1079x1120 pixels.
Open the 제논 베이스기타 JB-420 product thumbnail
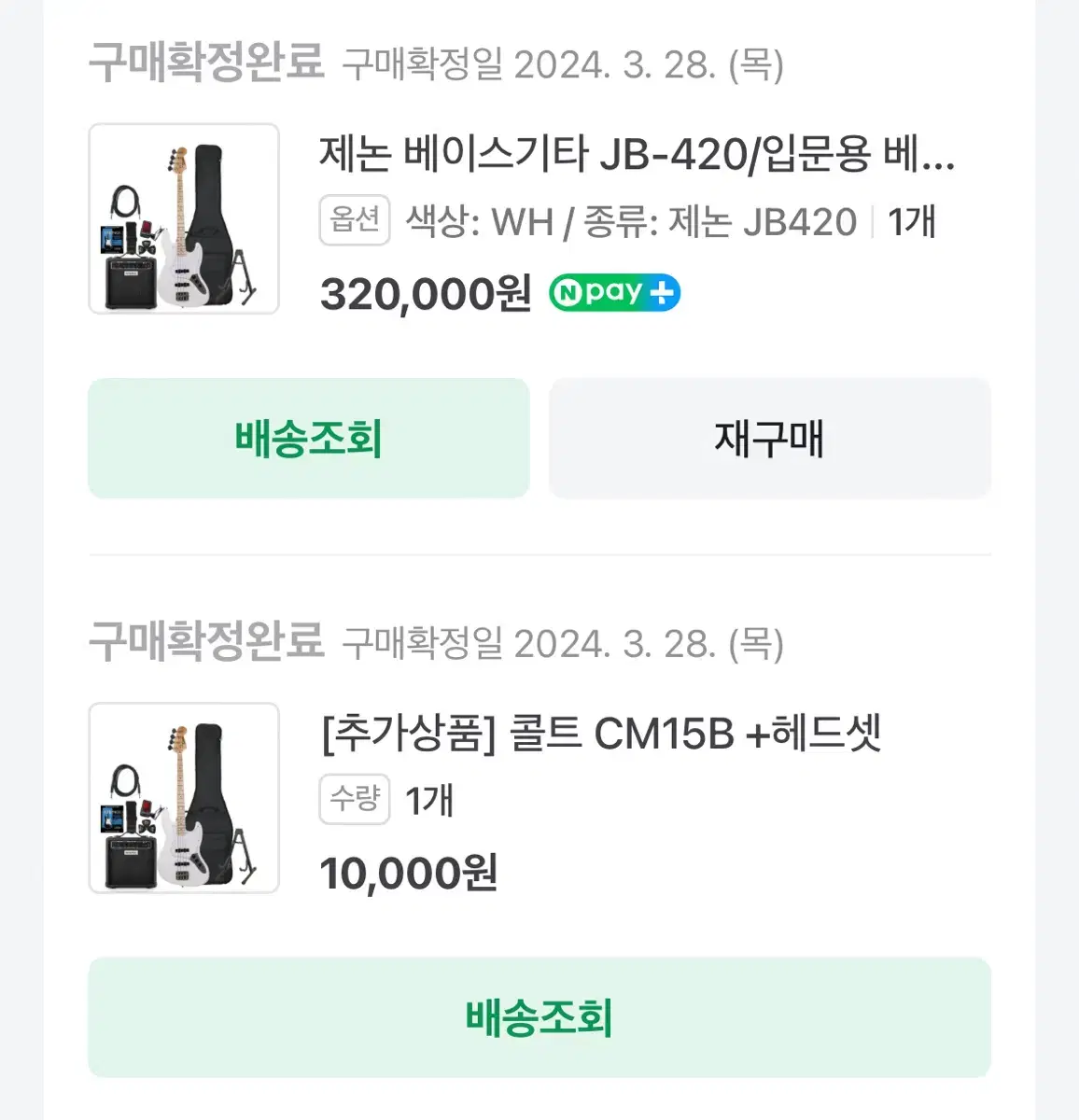pos(184,218)
